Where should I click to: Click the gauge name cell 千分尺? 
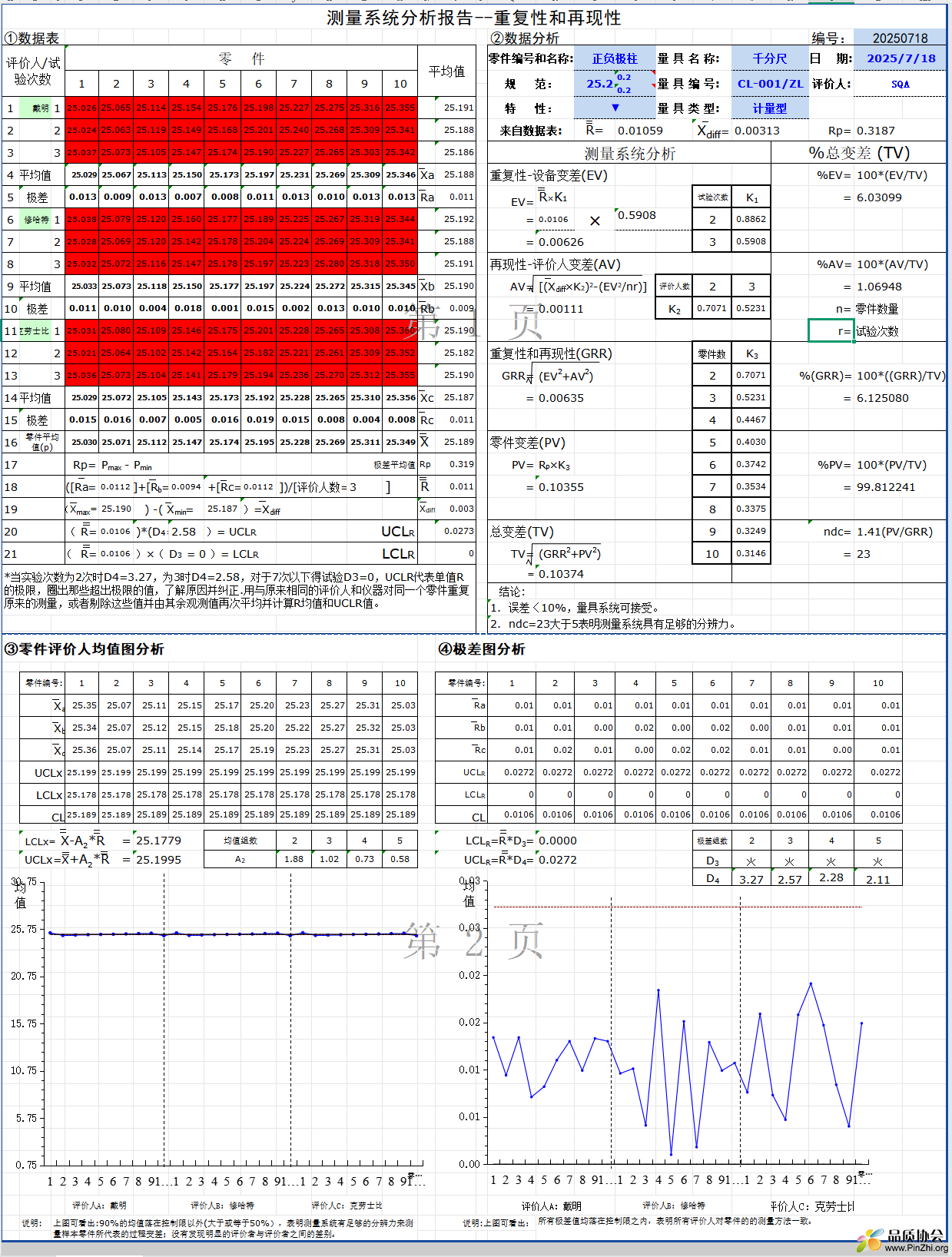pyautogui.click(x=769, y=58)
